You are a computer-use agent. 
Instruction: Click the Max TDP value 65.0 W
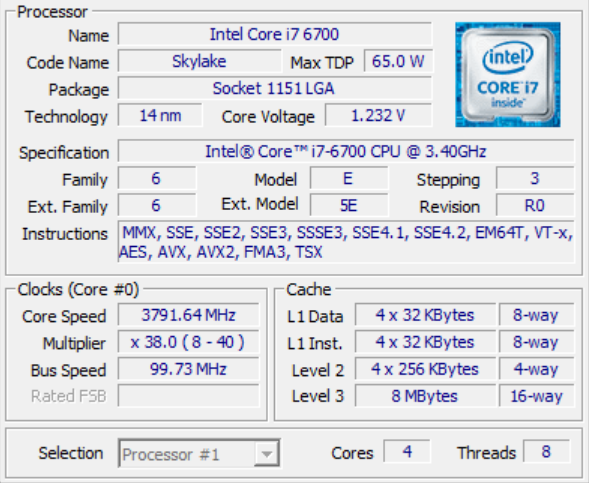(x=398, y=61)
